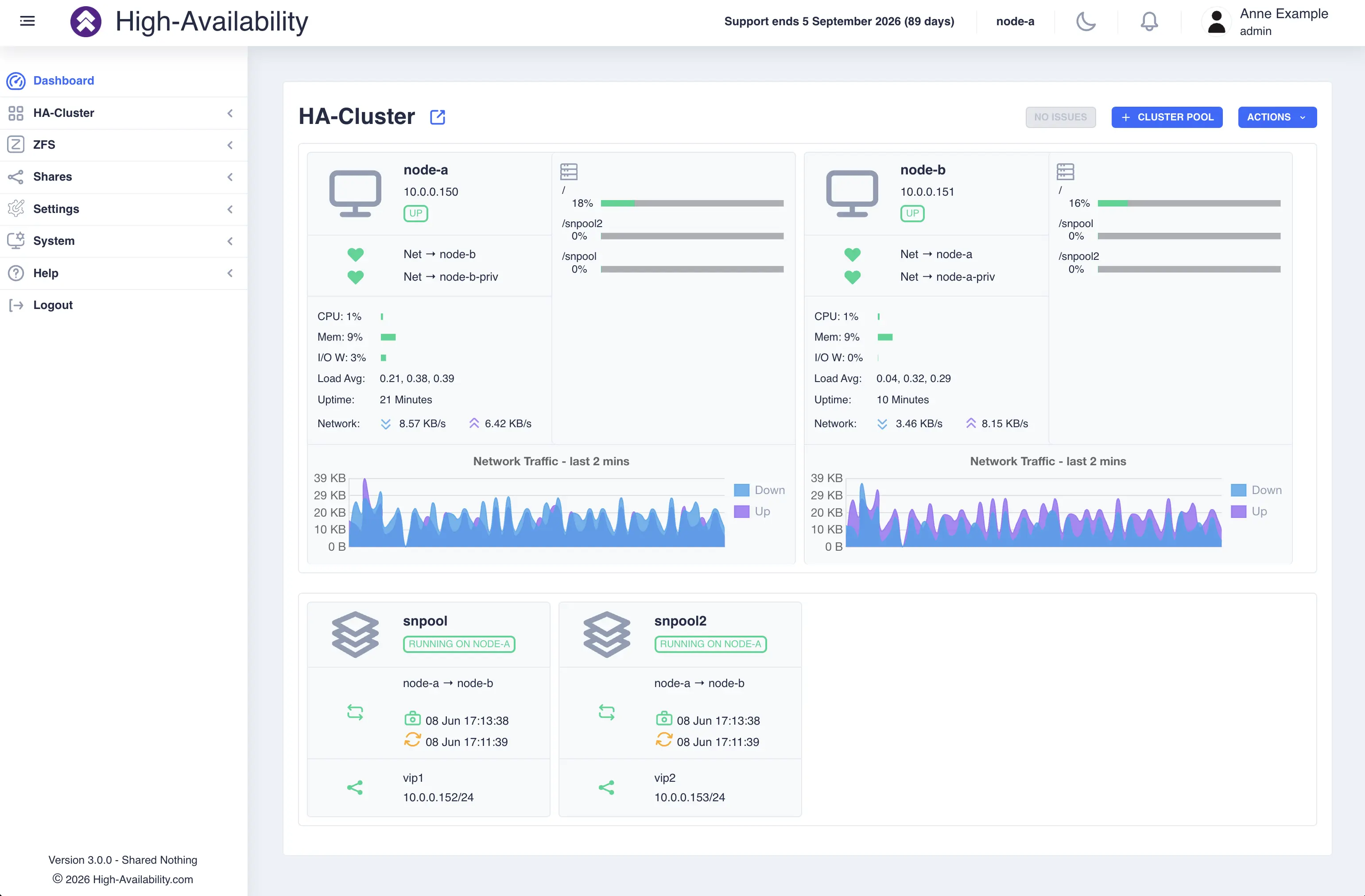Expand ZFS chevron in sidebar
1365x896 pixels.
(x=230, y=145)
